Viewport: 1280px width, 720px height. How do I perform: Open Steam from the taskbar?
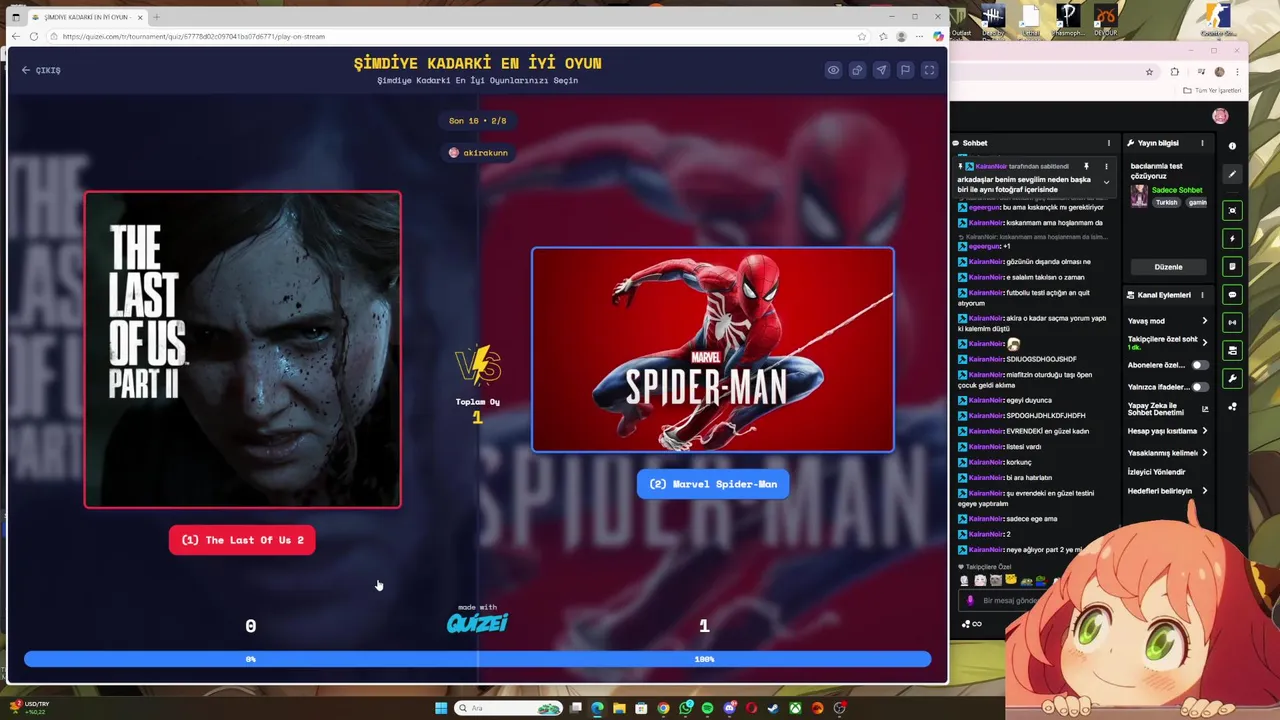[x=773, y=708]
